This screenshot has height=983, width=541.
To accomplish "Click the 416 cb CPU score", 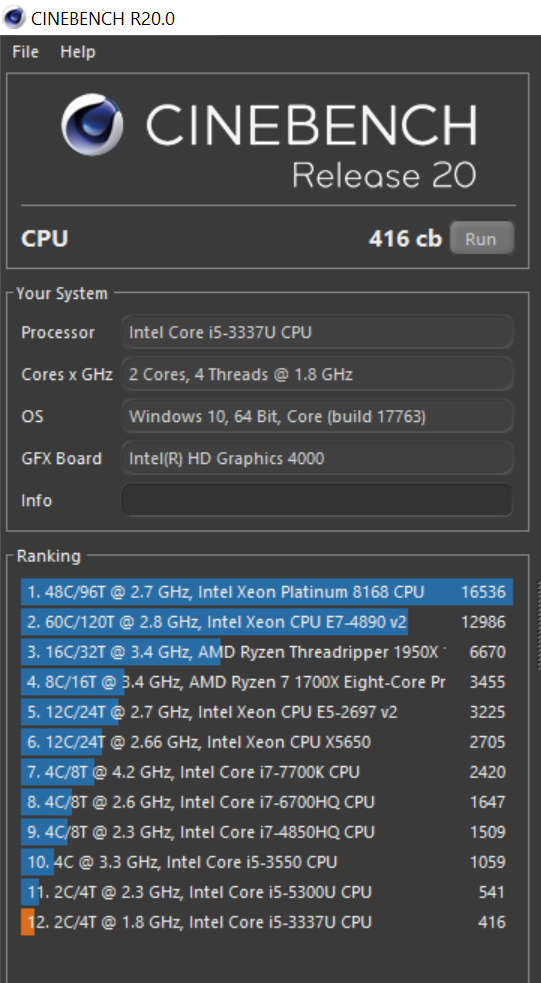I will [x=405, y=239].
